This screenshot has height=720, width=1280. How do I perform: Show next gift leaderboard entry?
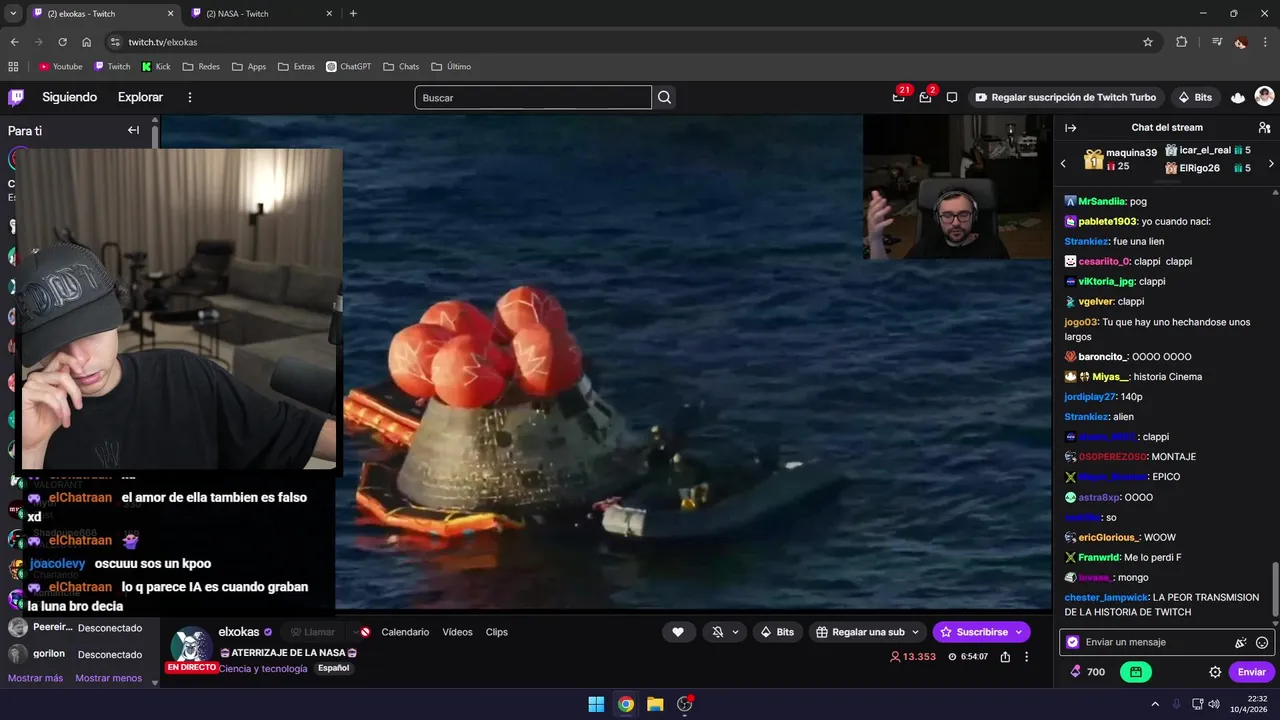point(1271,163)
